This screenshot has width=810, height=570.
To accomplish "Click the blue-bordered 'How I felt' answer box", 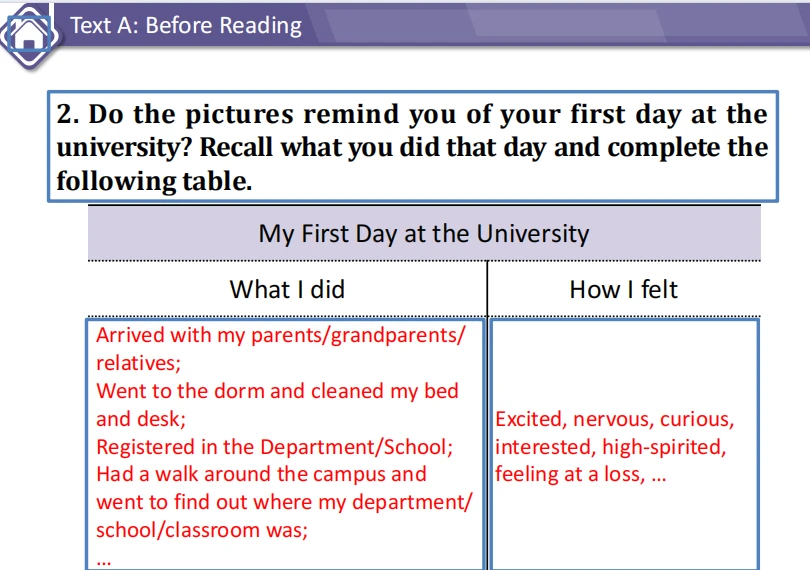I will click(624, 444).
